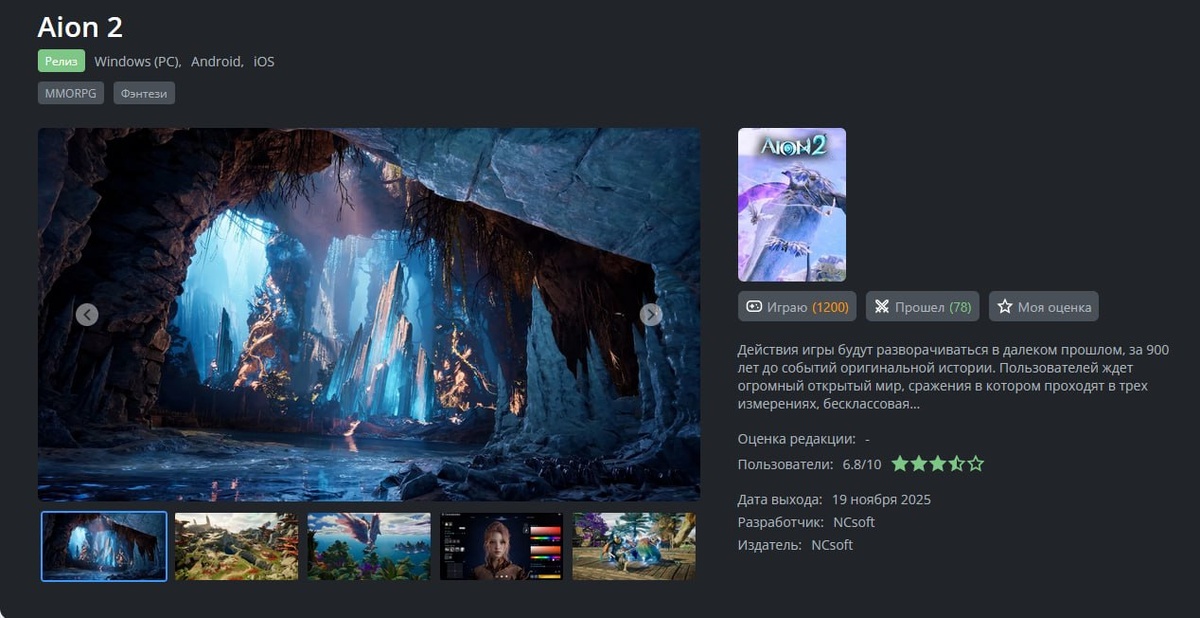
Task: Open the Моя оценка rating button
Action: (1044, 307)
